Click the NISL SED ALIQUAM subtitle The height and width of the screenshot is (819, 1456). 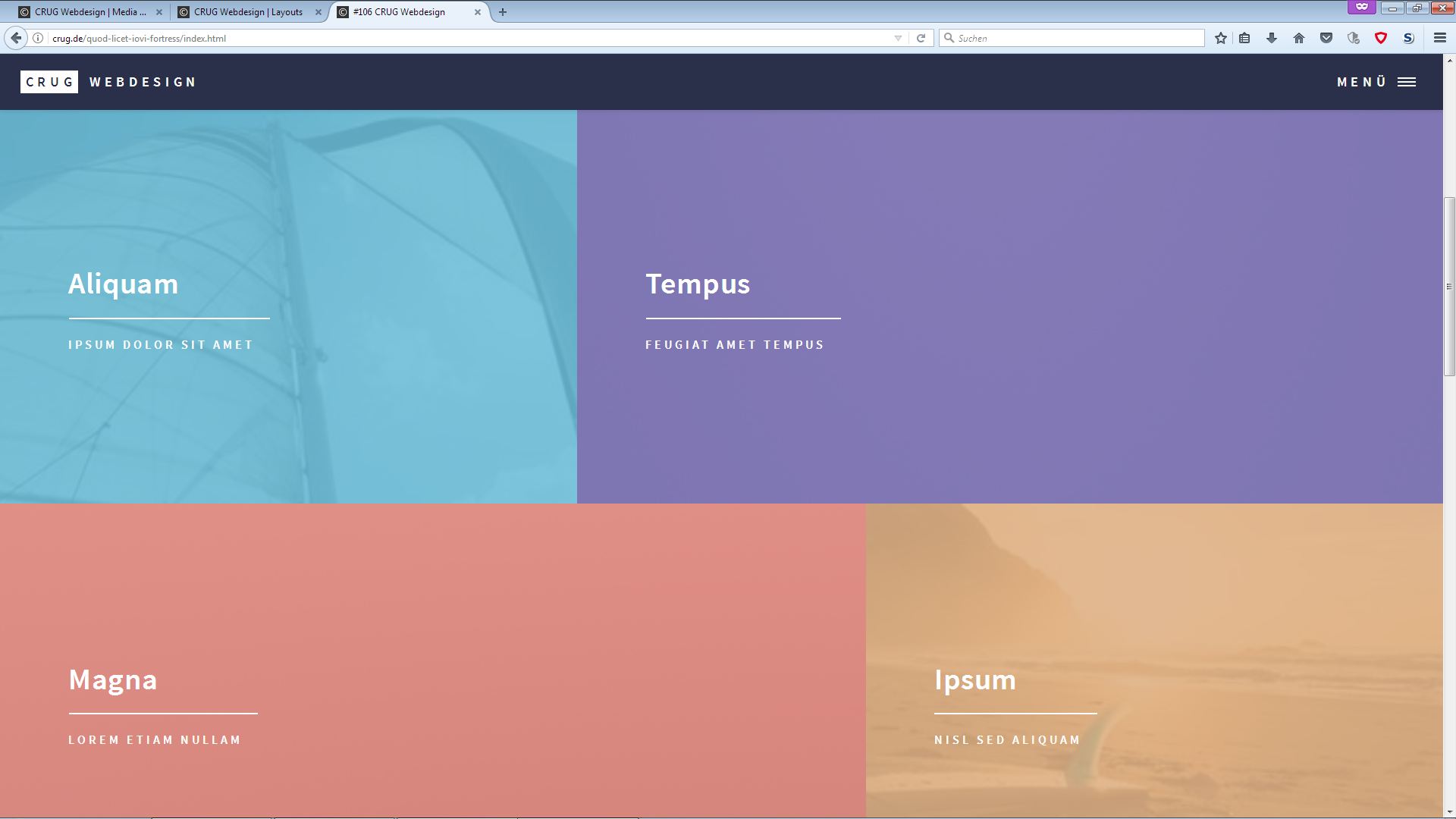(1007, 740)
